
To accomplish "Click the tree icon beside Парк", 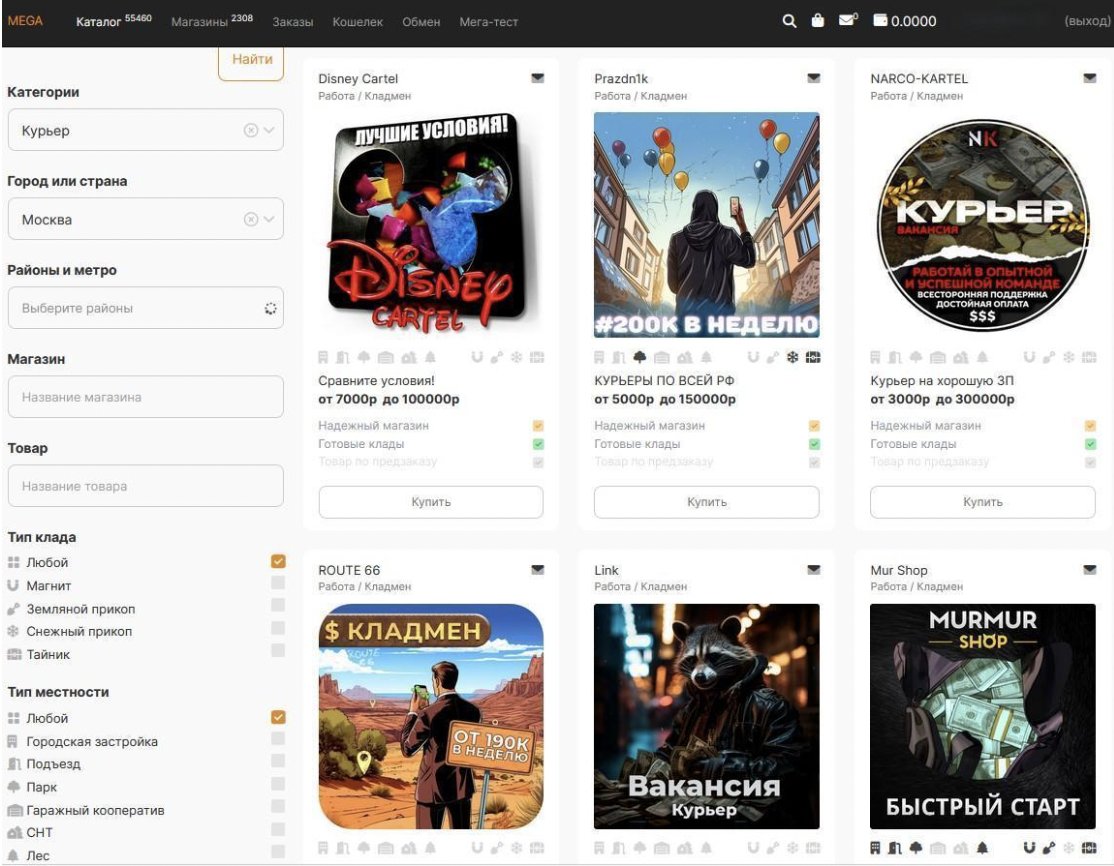I will [13, 786].
